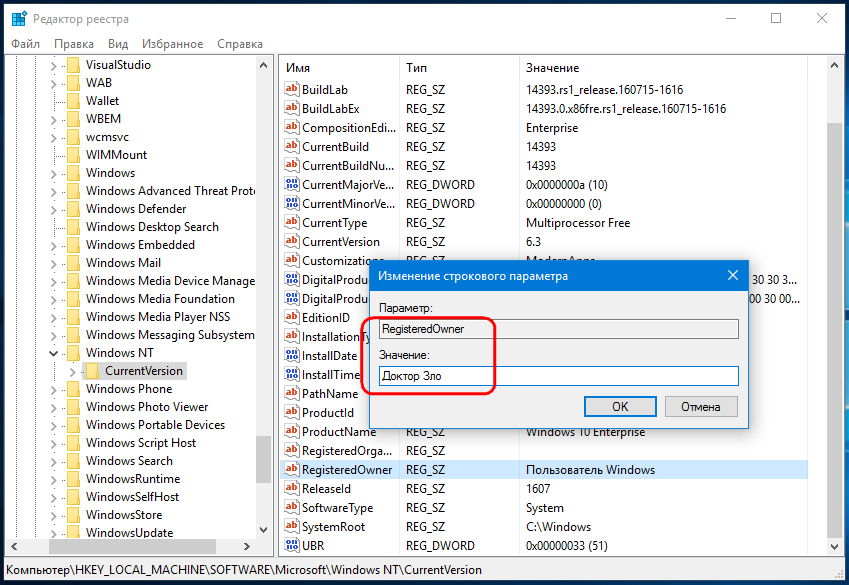Click the Windows Defender folder icon
849x585 pixels.
tap(73, 209)
